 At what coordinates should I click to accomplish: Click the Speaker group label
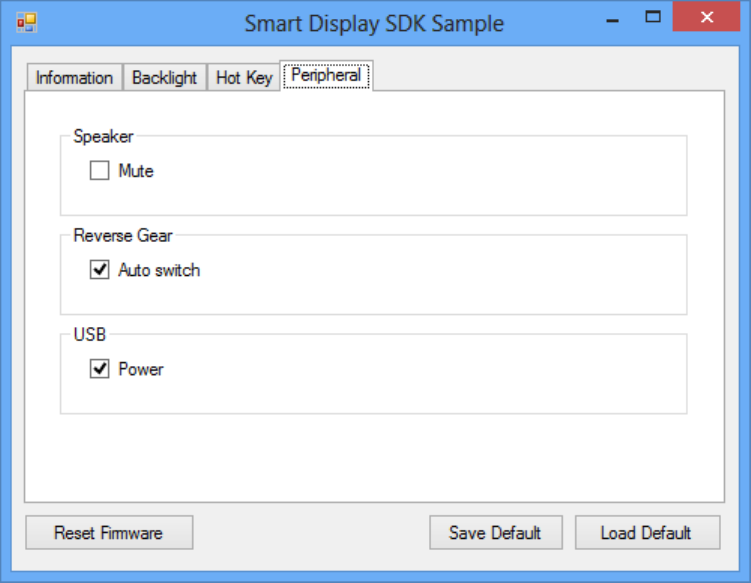[103, 137]
